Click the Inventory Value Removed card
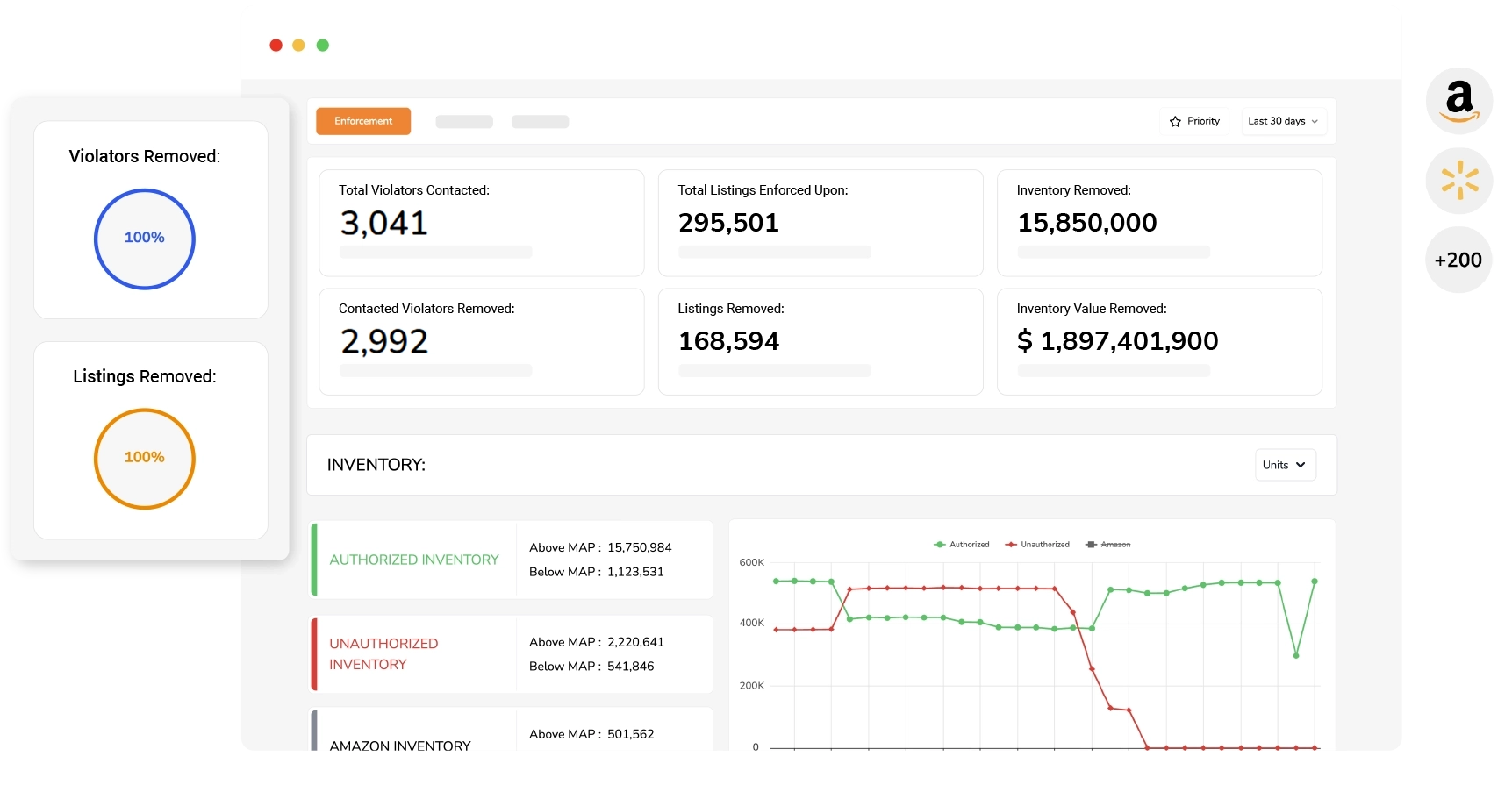Viewport: 1512px width, 792px height. [1158, 342]
